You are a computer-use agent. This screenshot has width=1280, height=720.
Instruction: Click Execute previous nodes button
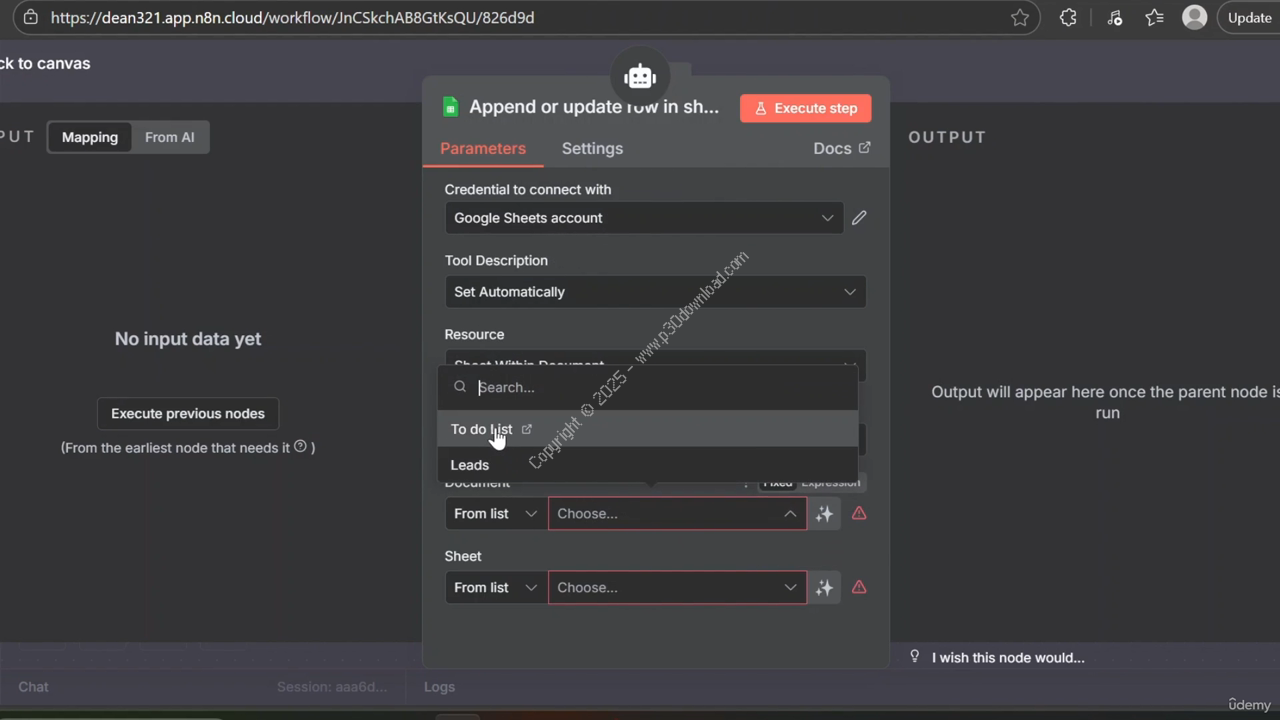pos(188,413)
